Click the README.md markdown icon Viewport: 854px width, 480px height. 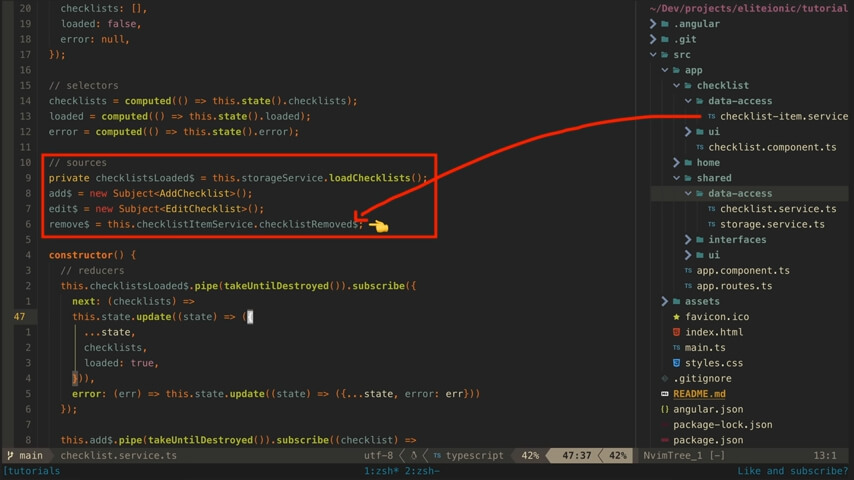pos(664,394)
